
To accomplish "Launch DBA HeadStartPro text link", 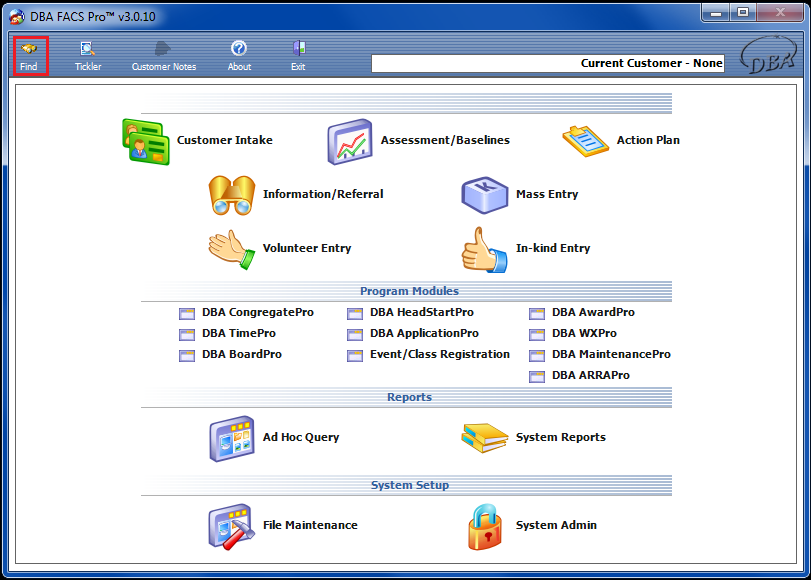I will point(422,312).
